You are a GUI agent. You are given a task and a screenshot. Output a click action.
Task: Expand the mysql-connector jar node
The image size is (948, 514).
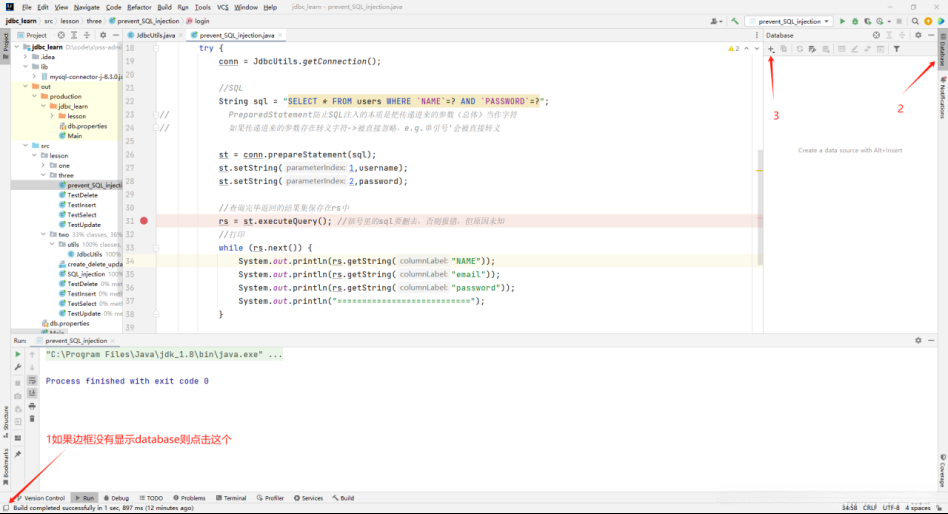(34, 77)
